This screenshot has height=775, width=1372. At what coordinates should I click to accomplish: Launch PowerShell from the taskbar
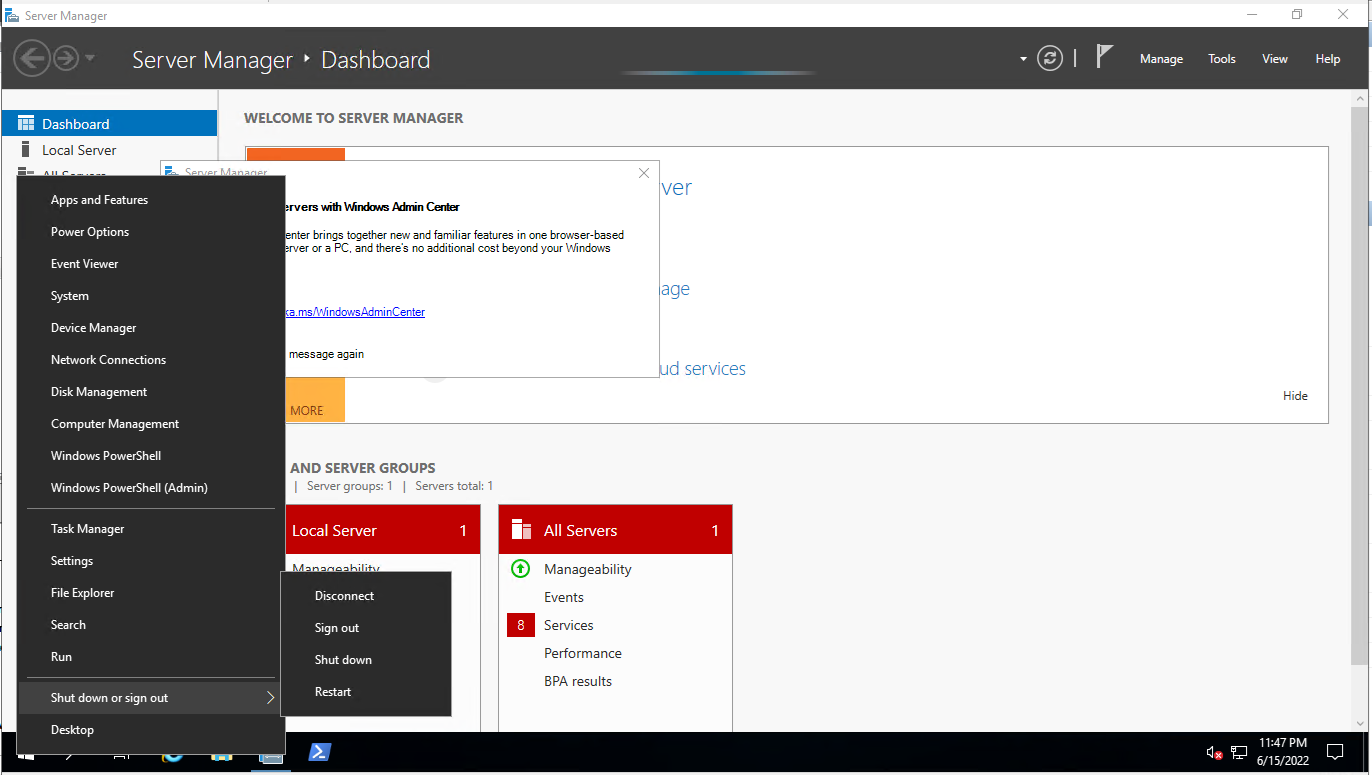click(x=319, y=753)
